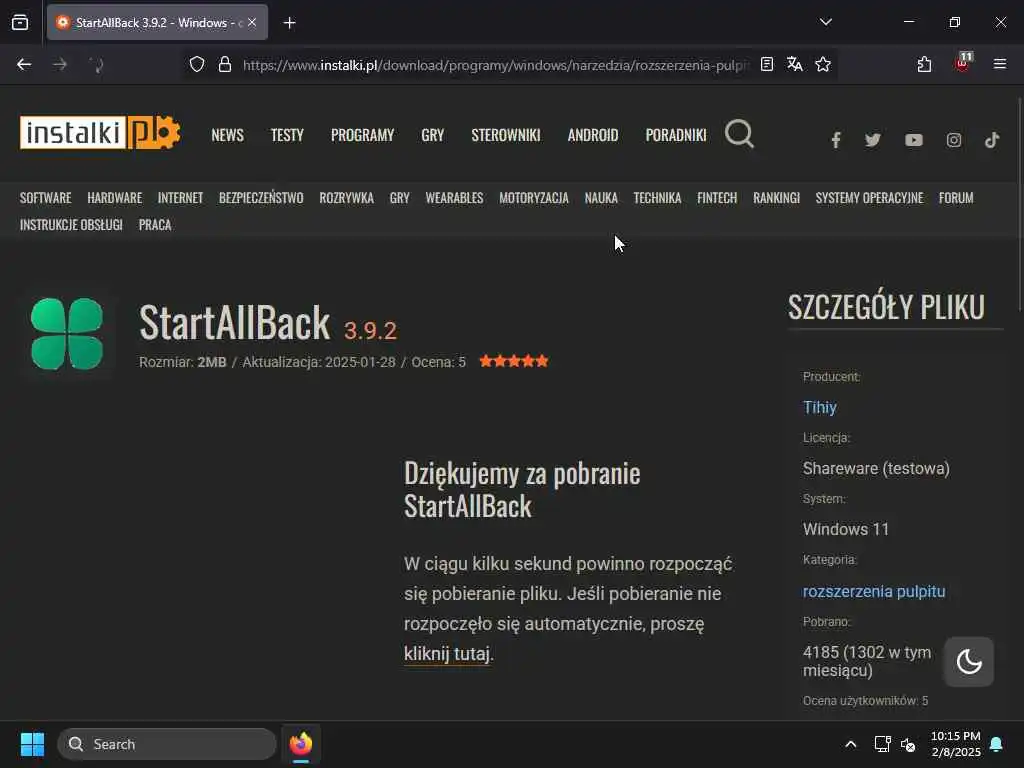Image resolution: width=1024 pixels, height=768 pixels.
Task: Click the instalki.pl logo
Action: [100, 133]
